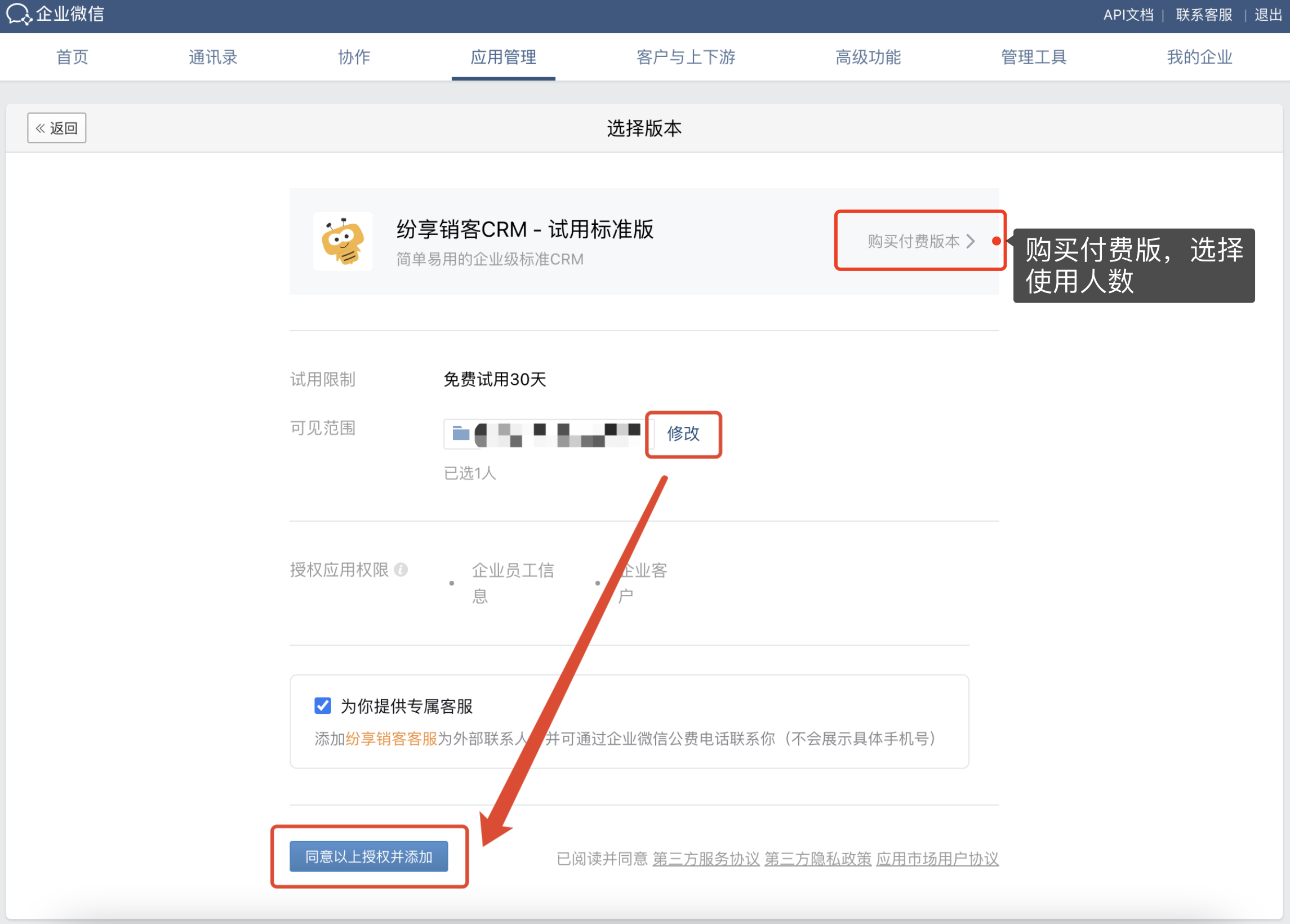The width and height of the screenshot is (1290, 924).
Task: Click the 免费试用30天 text
Action: (x=495, y=379)
